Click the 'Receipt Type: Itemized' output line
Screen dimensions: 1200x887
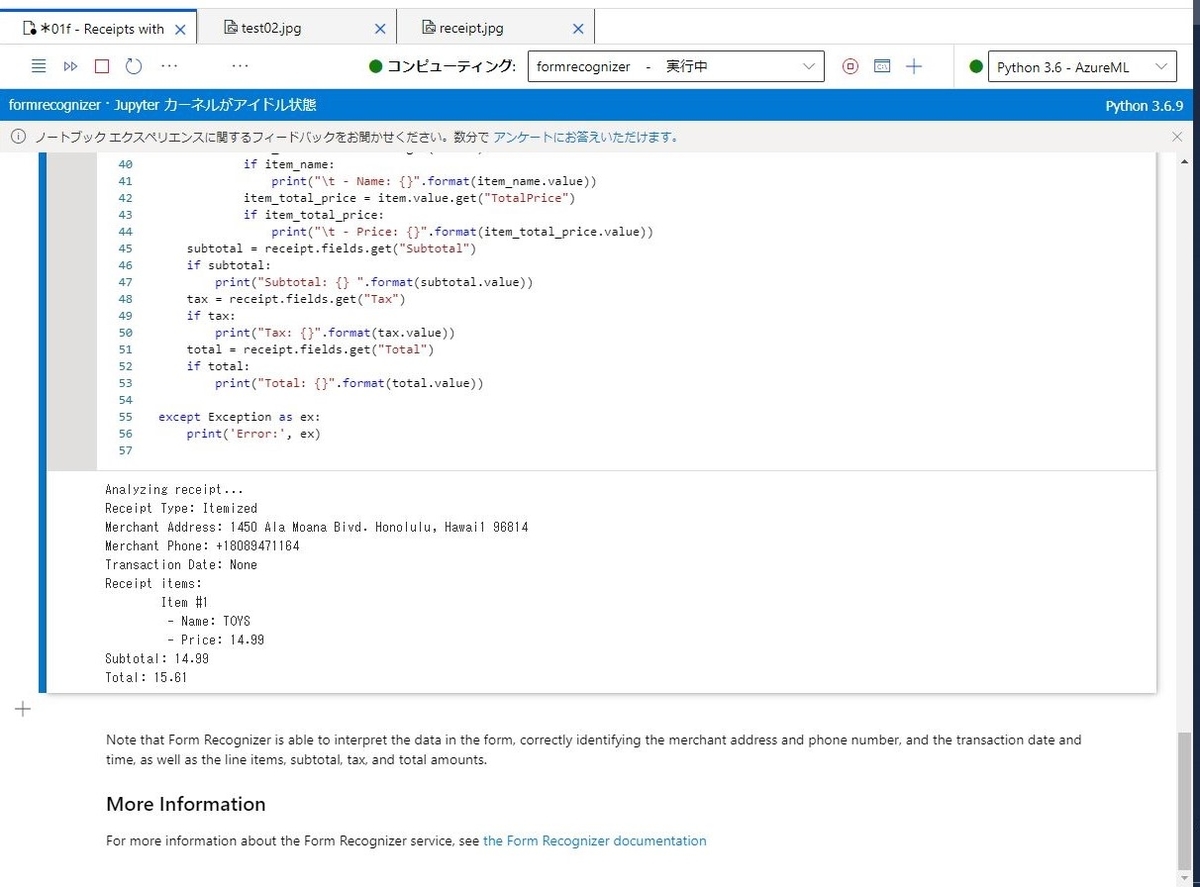[x=181, y=508]
